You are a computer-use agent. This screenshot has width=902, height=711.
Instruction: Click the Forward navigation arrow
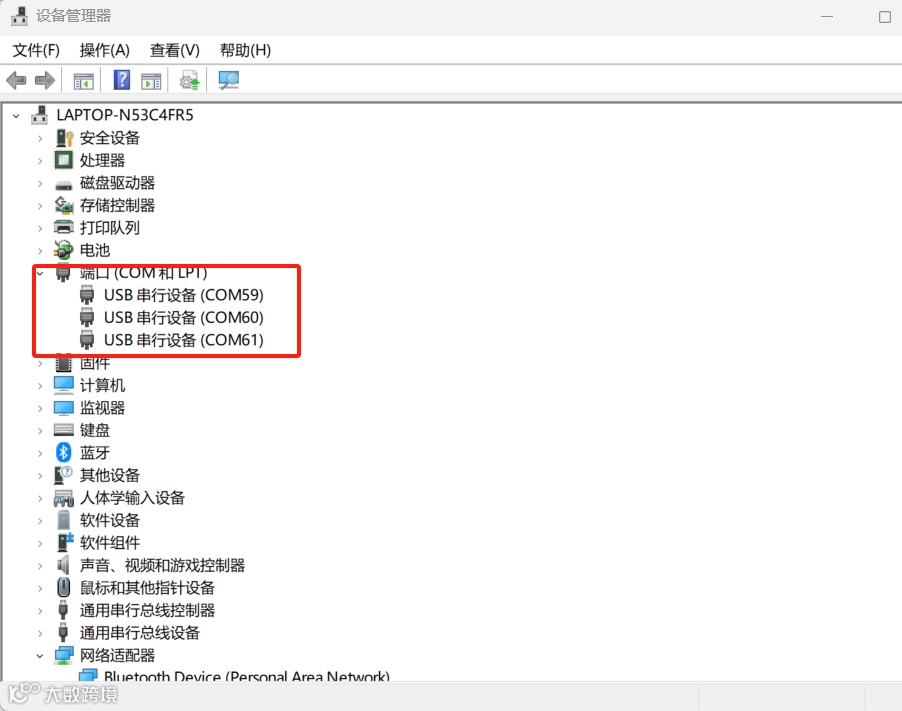[x=45, y=80]
